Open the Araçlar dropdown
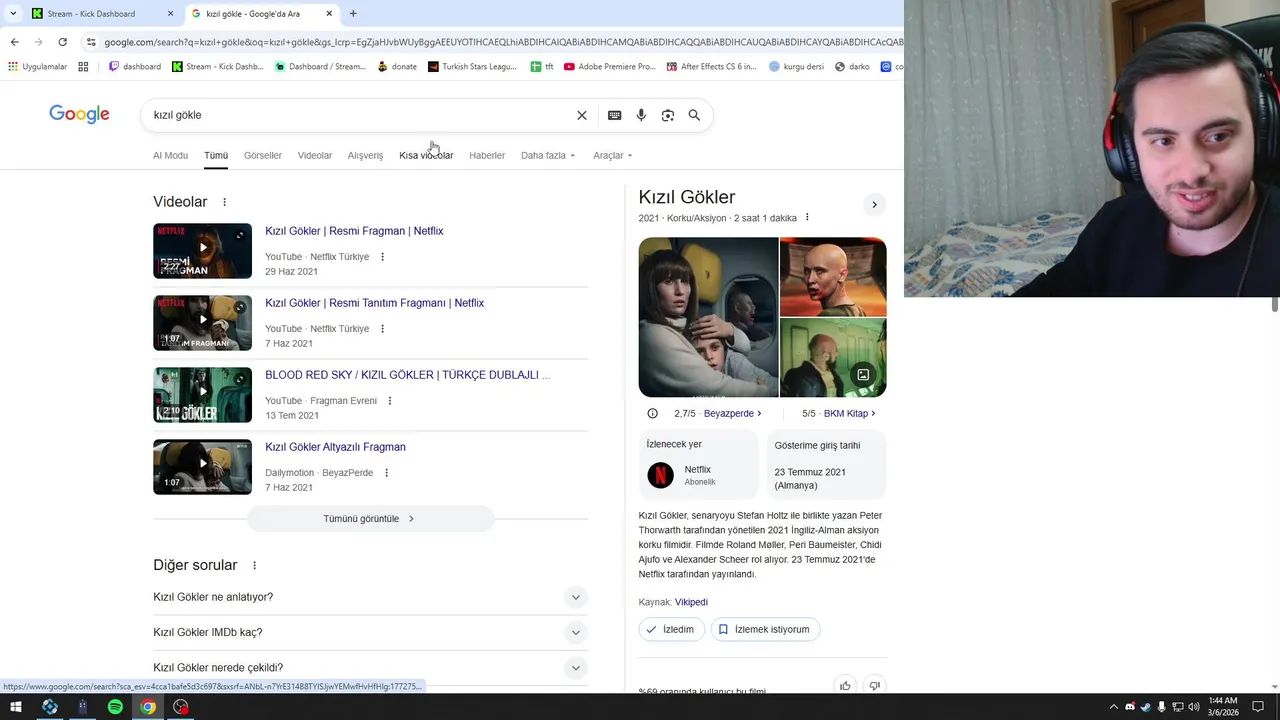 (613, 155)
